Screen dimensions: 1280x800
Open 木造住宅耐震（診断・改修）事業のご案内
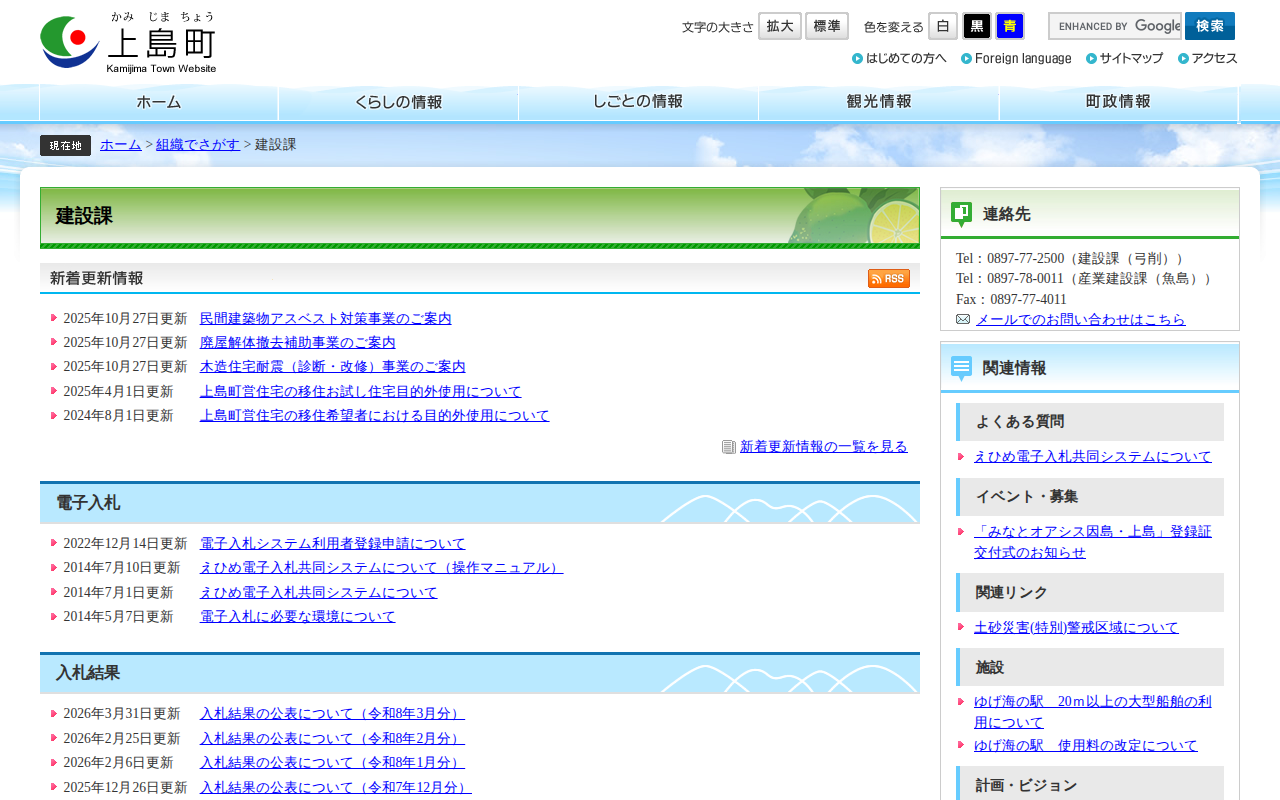(333, 367)
